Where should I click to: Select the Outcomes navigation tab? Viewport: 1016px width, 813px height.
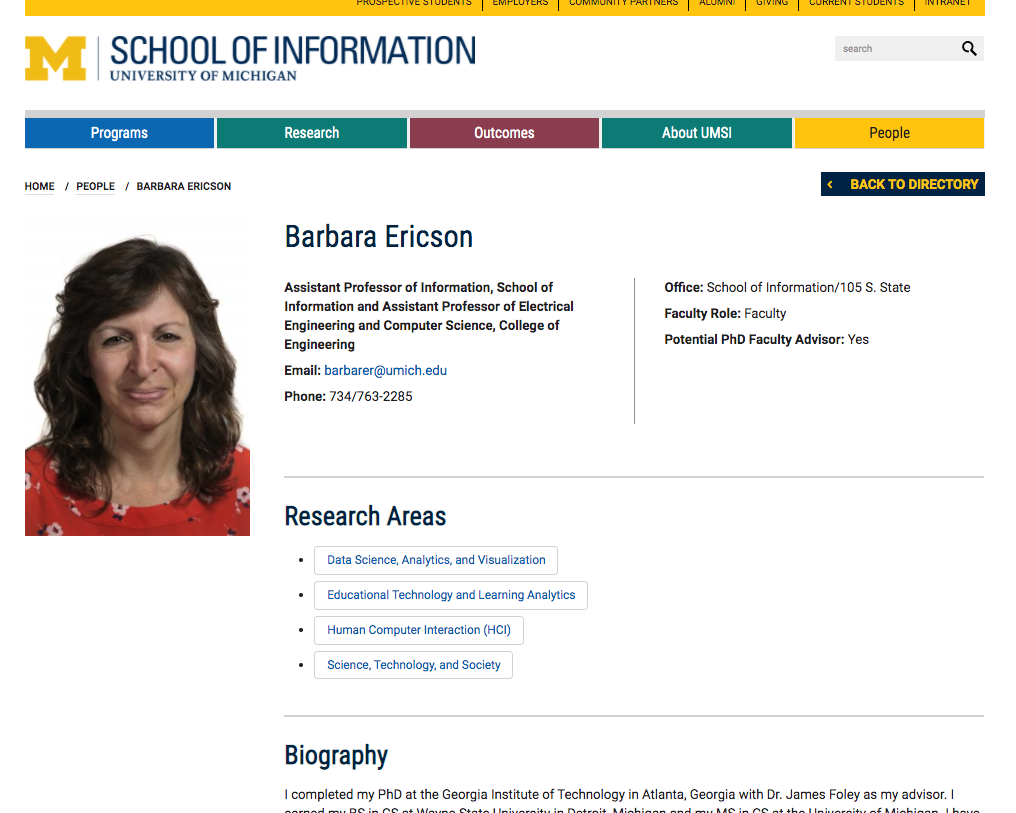(x=504, y=133)
